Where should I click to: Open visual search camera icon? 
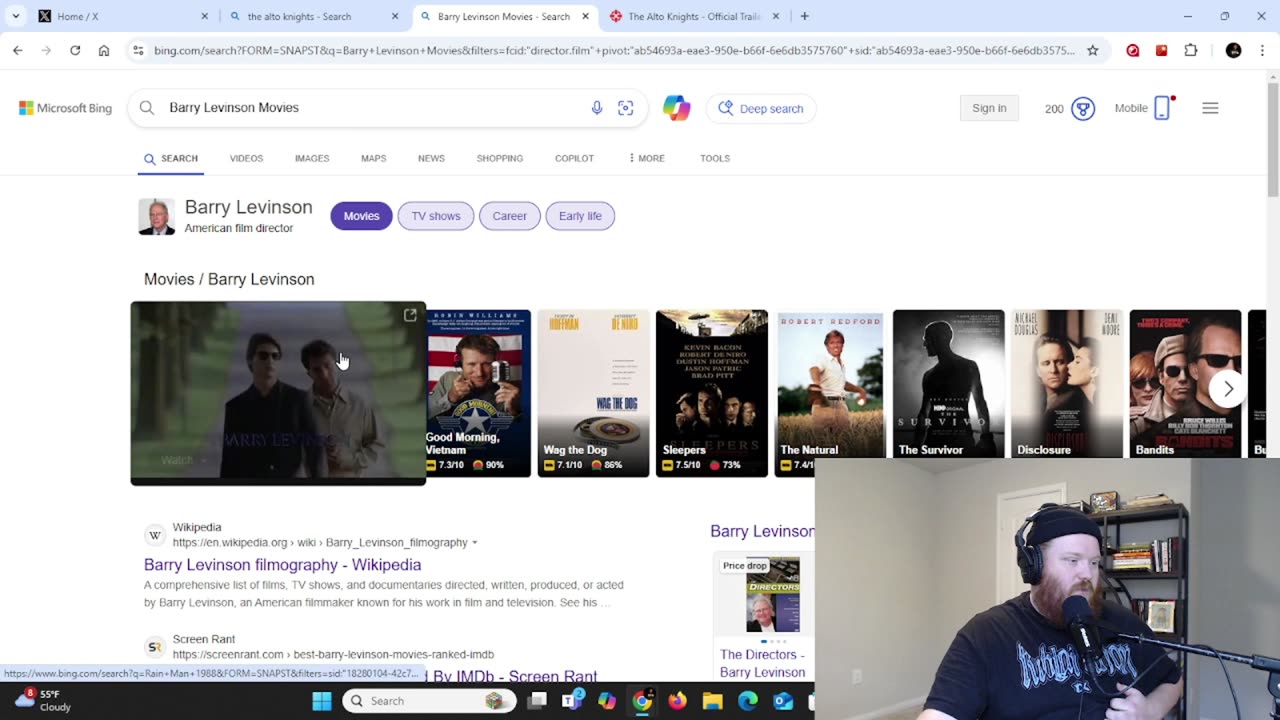(x=626, y=108)
